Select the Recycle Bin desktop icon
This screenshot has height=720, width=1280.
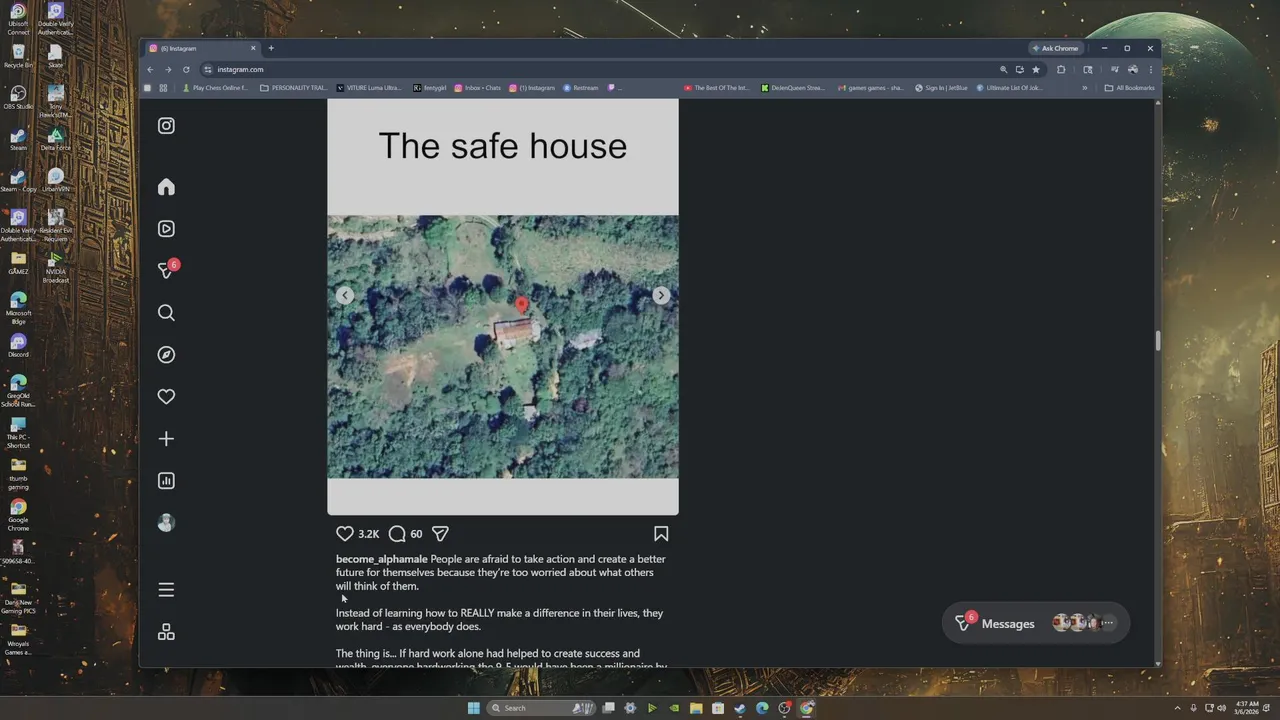pos(18,56)
